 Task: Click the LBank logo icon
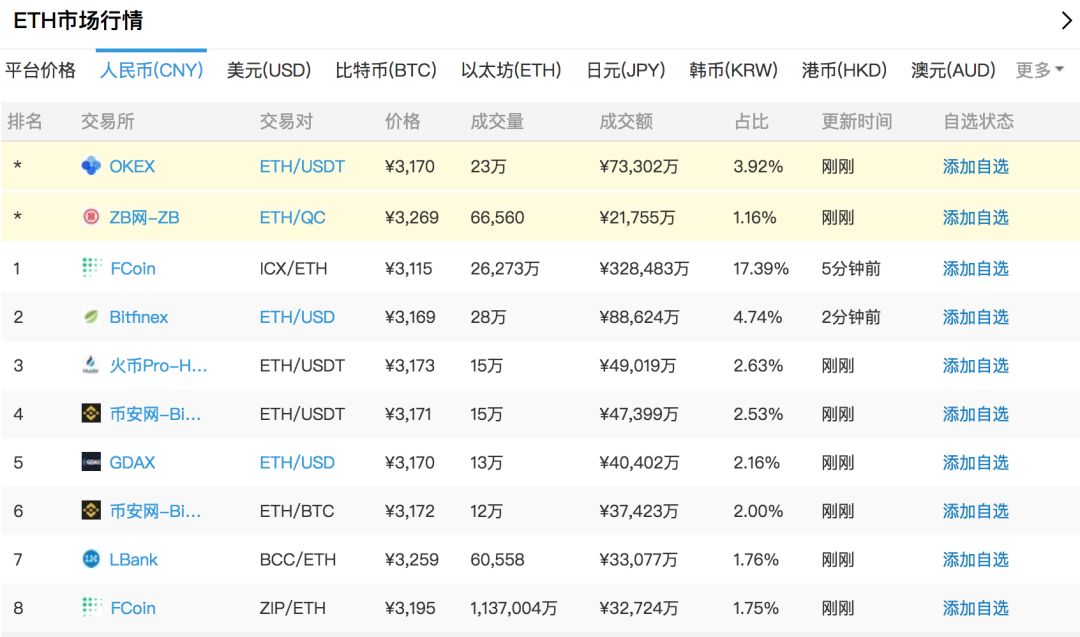pyautogui.click(x=91, y=558)
